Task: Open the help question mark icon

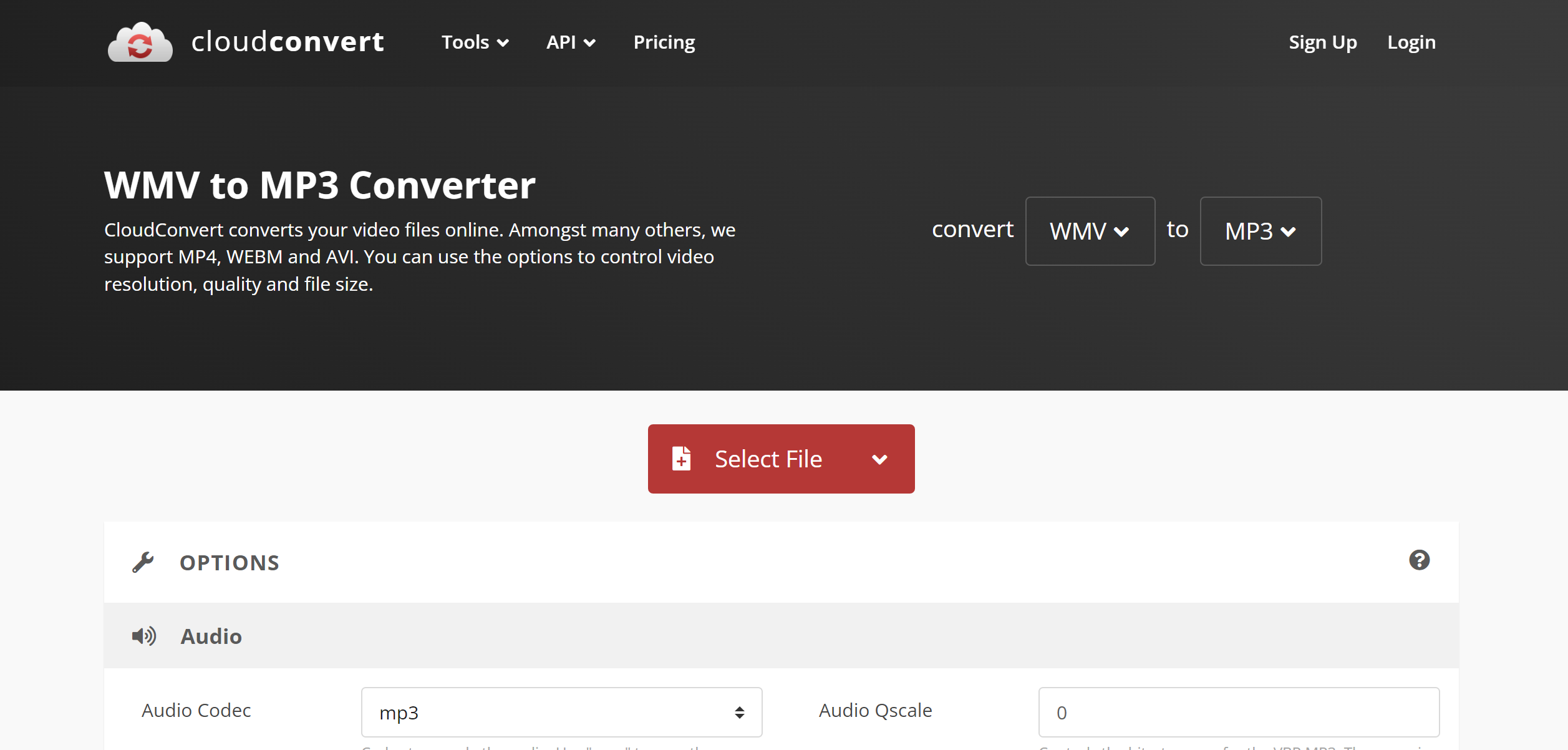Action: coord(1420,560)
